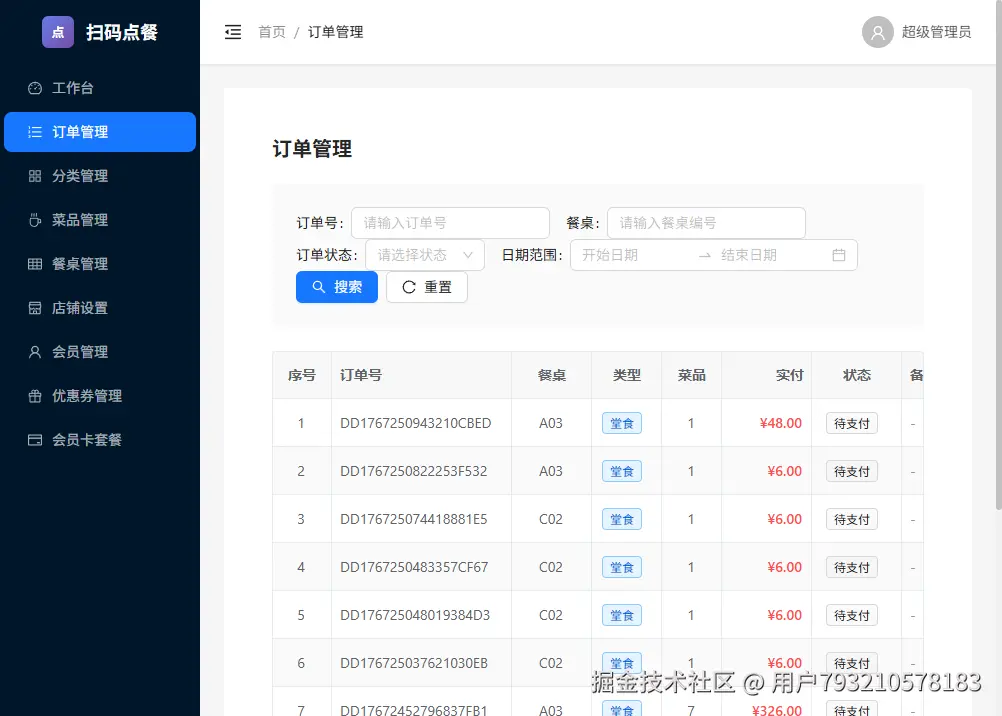Select the 会员管理 member management icon
Image resolution: width=1002 pixels, height=716 pixels.
[x=34, y=352]
